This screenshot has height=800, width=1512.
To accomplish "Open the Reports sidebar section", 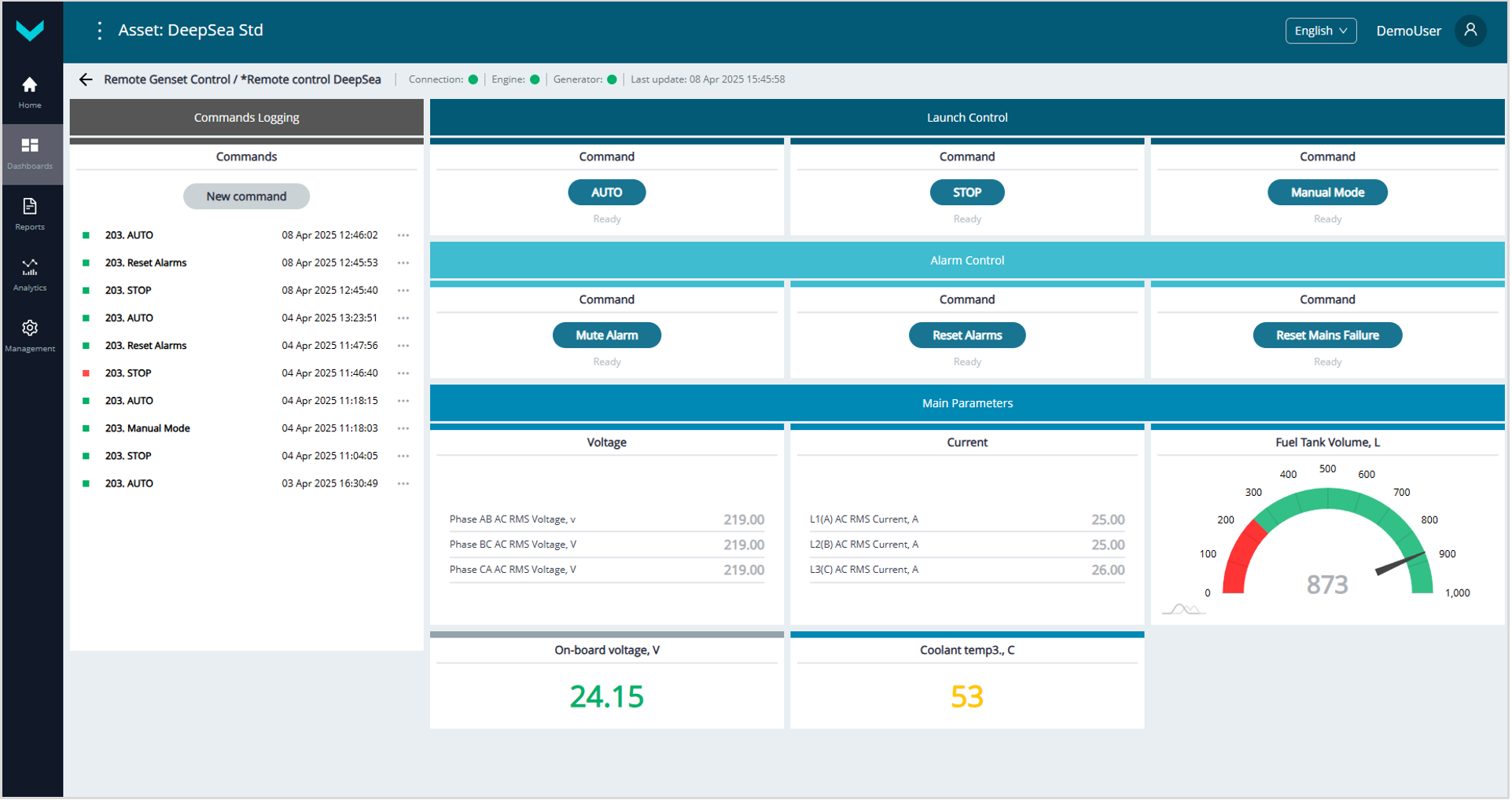I will (x=30, y=215).
